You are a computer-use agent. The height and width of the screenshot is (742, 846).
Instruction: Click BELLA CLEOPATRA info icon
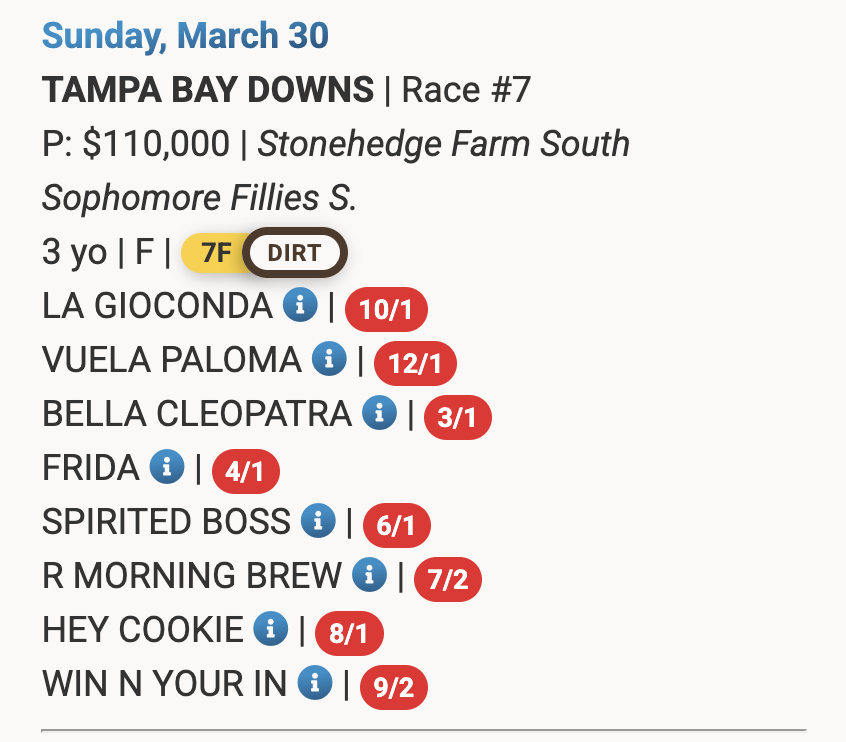coord(379,413)
